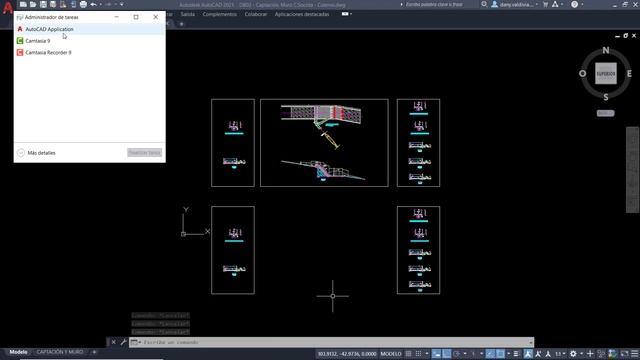The image size is (640, 360).
Task: Click the coordinates readout in status bar
Action: (347, 353)
